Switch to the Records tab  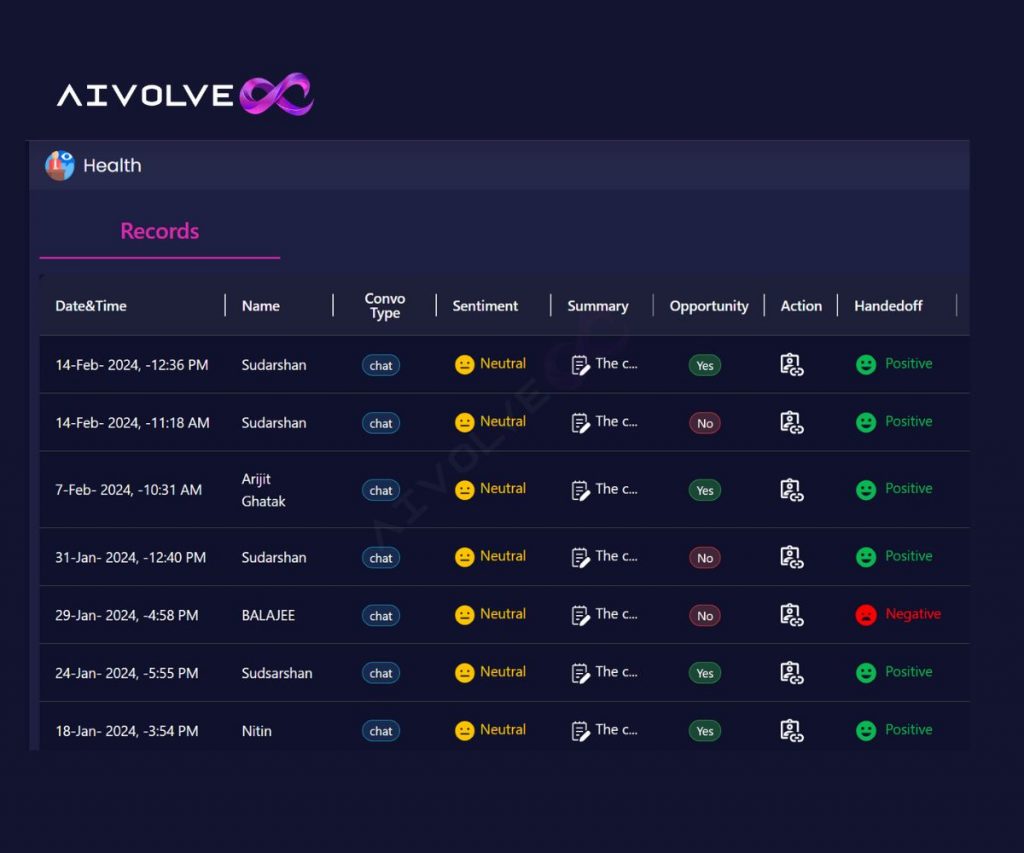click(x=159, y=231)
